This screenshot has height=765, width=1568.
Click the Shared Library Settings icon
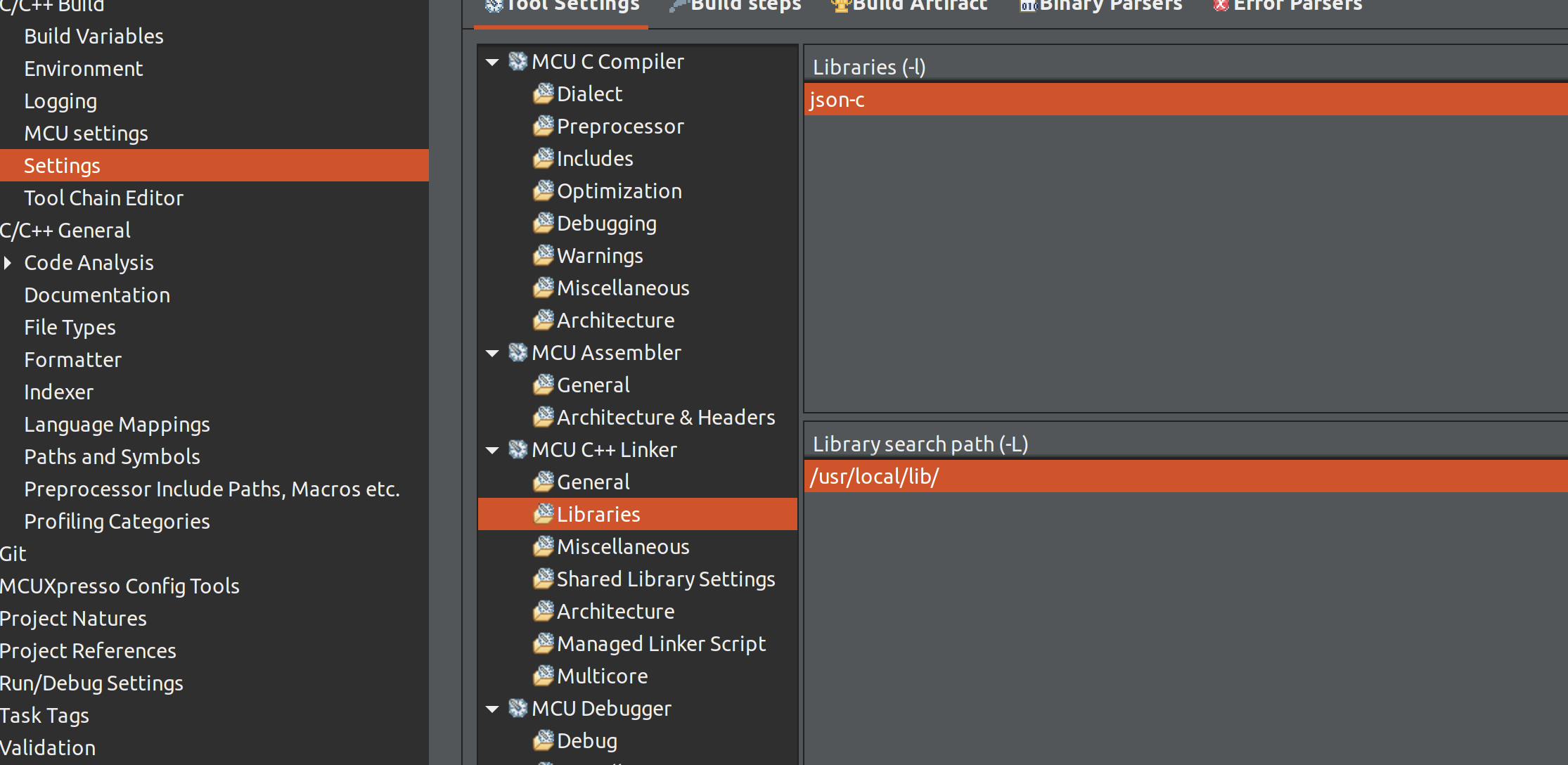543,579
